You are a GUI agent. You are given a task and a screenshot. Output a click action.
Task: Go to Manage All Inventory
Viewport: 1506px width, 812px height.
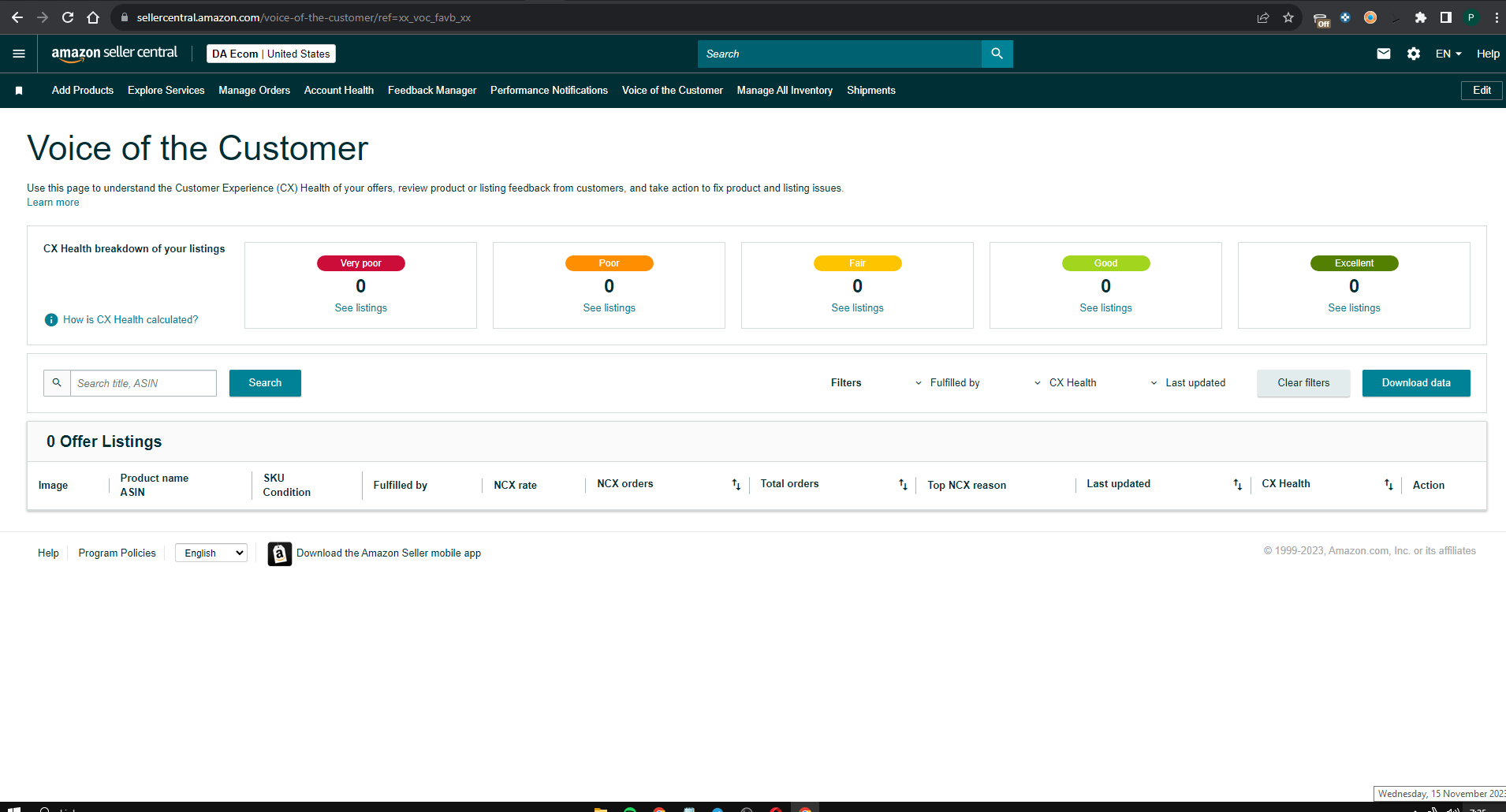coord(785,90)
